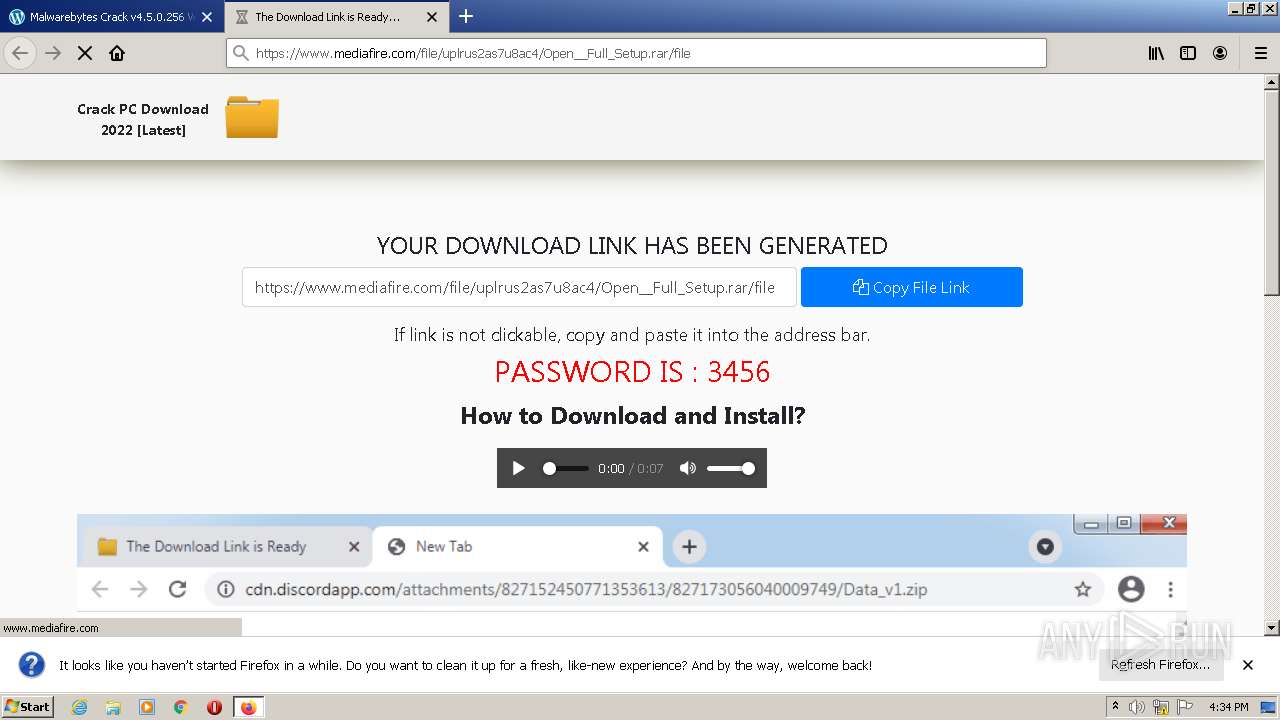Viewport: 1280px width, 720px height.
Task: Open the Windows Start menu
Action: point(27,706)
